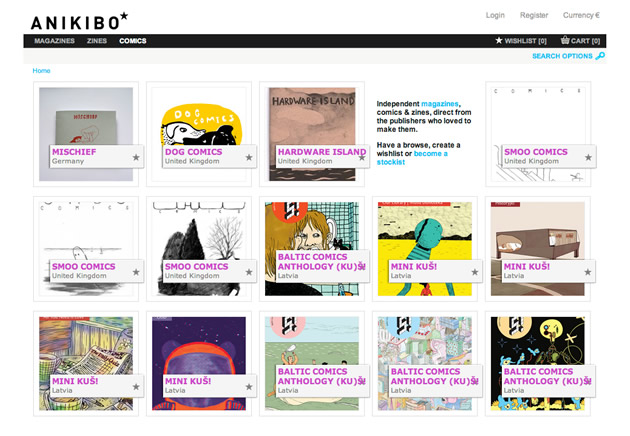Star the Smoo Comics black trees card
The width and height of the screenshot is (630, 436).
[249, 272]
